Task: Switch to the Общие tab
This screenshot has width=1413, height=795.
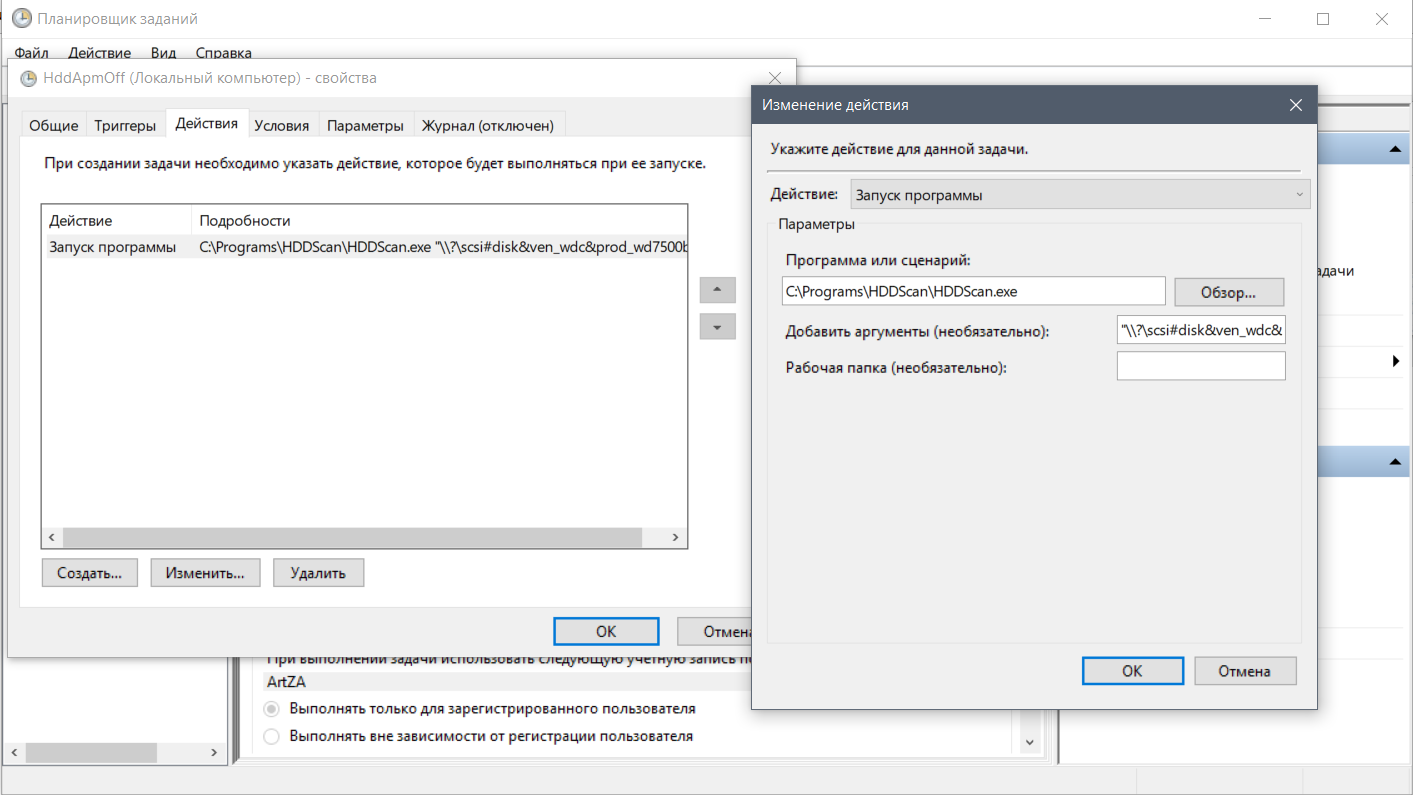Action: click(54, 125)
